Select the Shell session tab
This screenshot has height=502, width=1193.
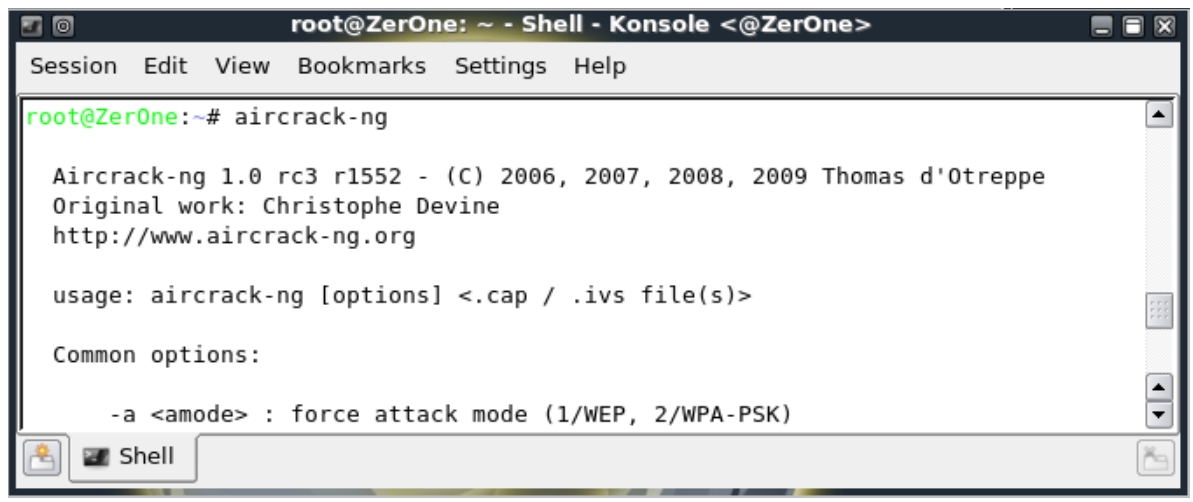(132, 457)
